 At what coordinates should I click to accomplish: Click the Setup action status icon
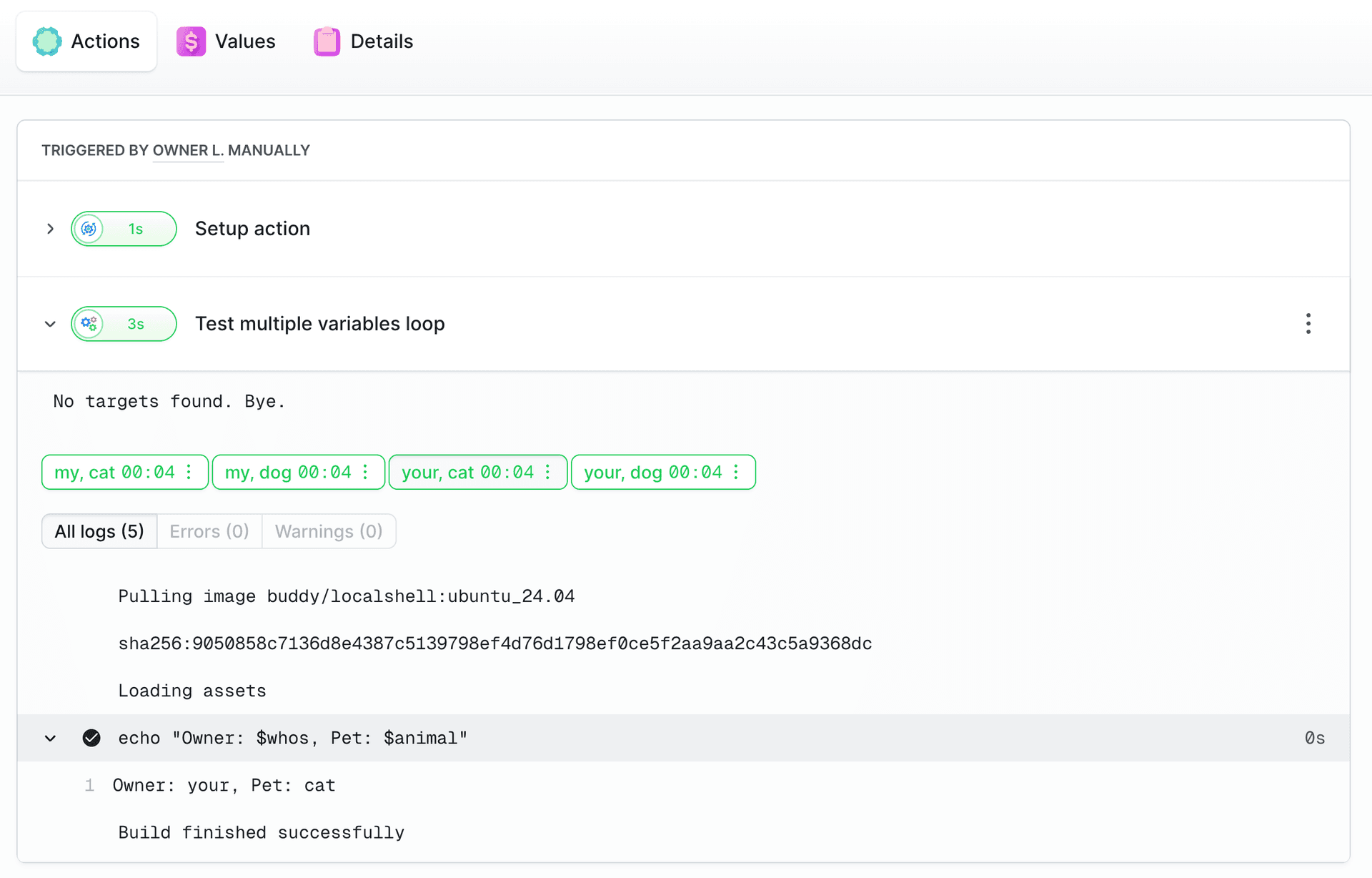pos(89,229)
